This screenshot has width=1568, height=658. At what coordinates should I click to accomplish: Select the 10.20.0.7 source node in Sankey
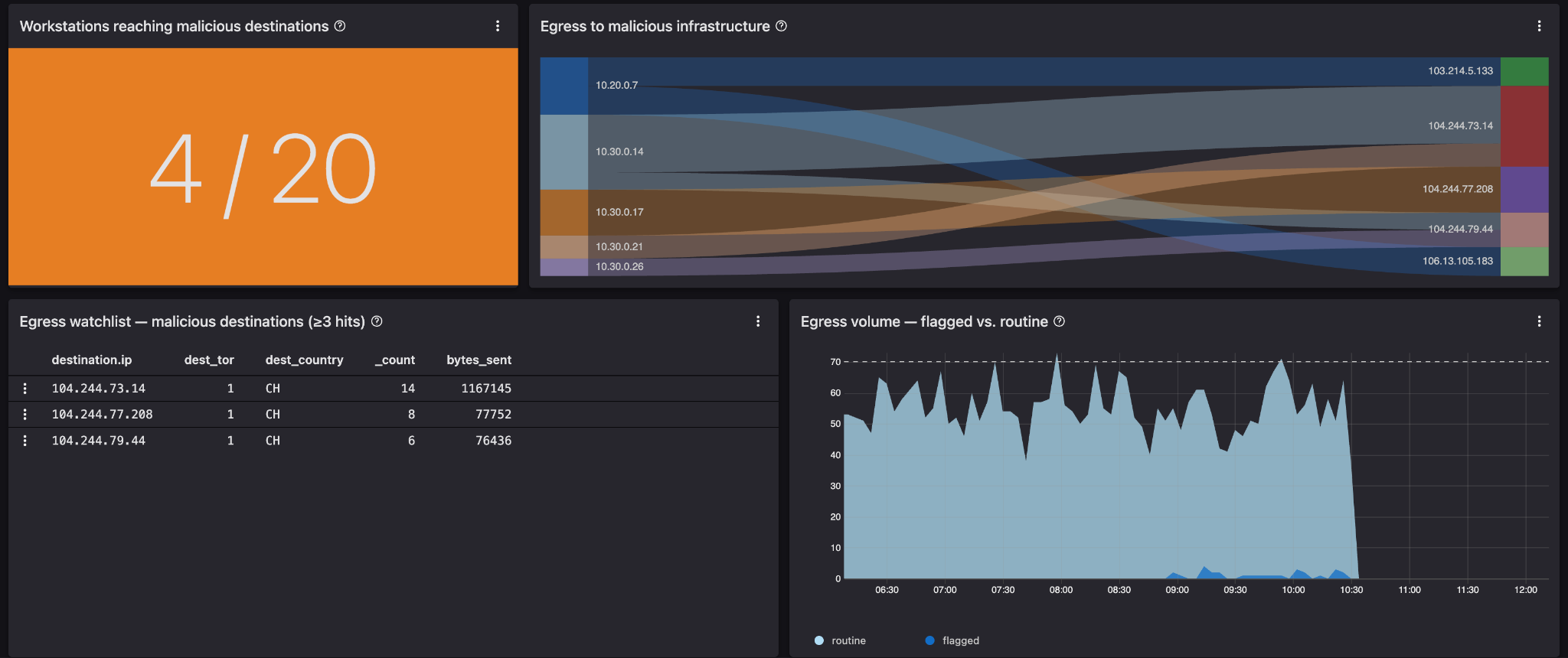564,86
